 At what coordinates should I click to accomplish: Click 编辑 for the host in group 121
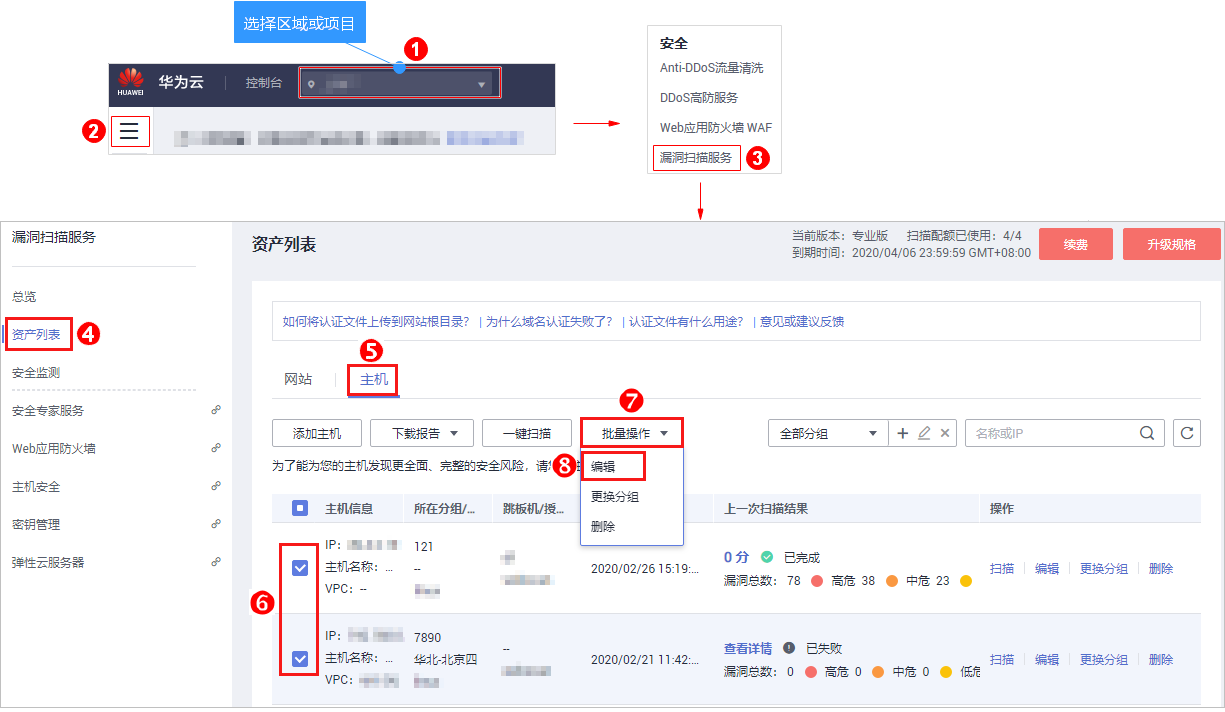pyautogui.click(x=1047, y=568)
